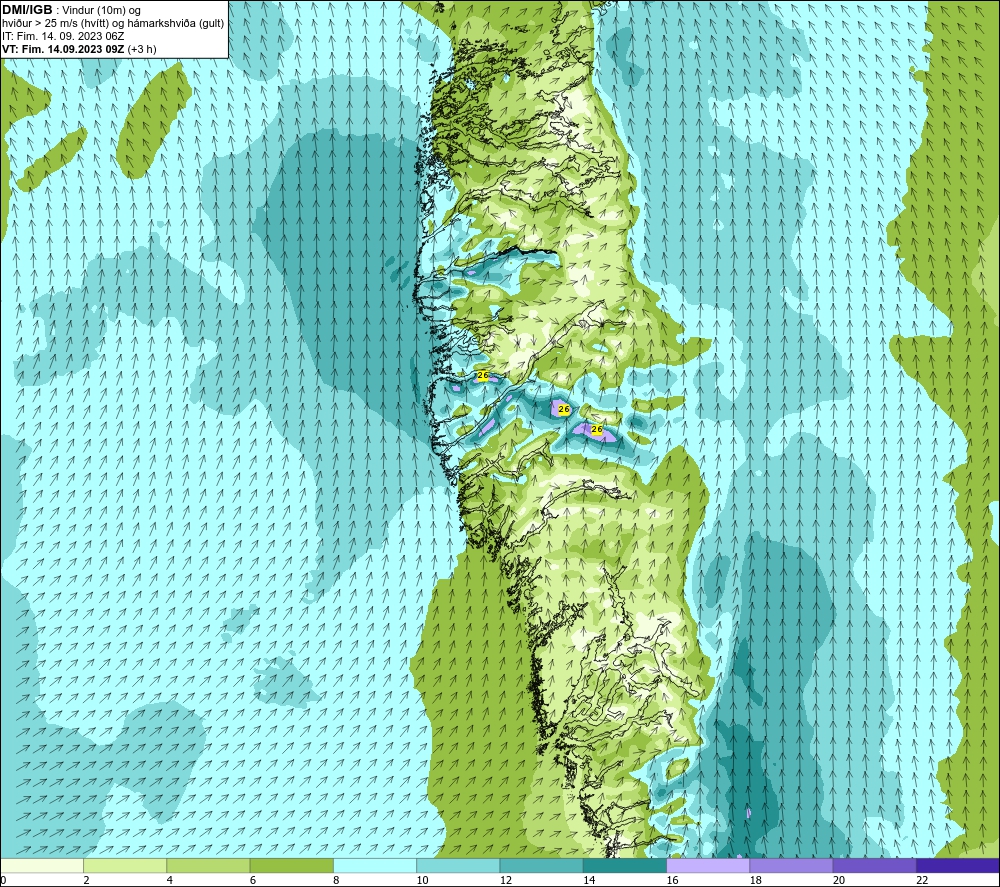Image resolution: width=1000 pixels, height=887 pixels.
Task: Click the legend scale label "2"
Action: 86,881
